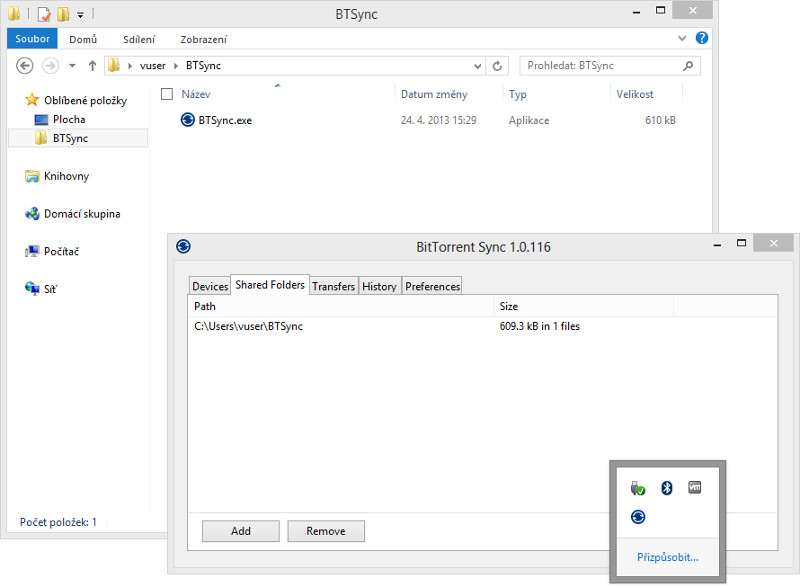800x587 pixels.
Task: Select the C:\Users\vuser\BTSync shared folder row
Action: tap(482, 326)
